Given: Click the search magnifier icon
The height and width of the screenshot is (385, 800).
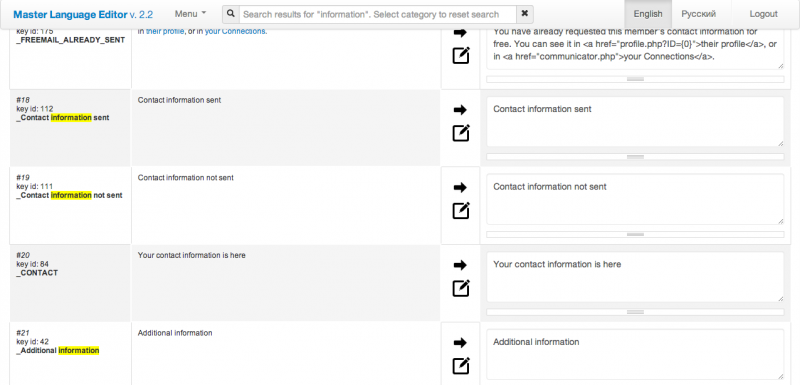Looking at the screenshot, I should (x=231, y=14).
